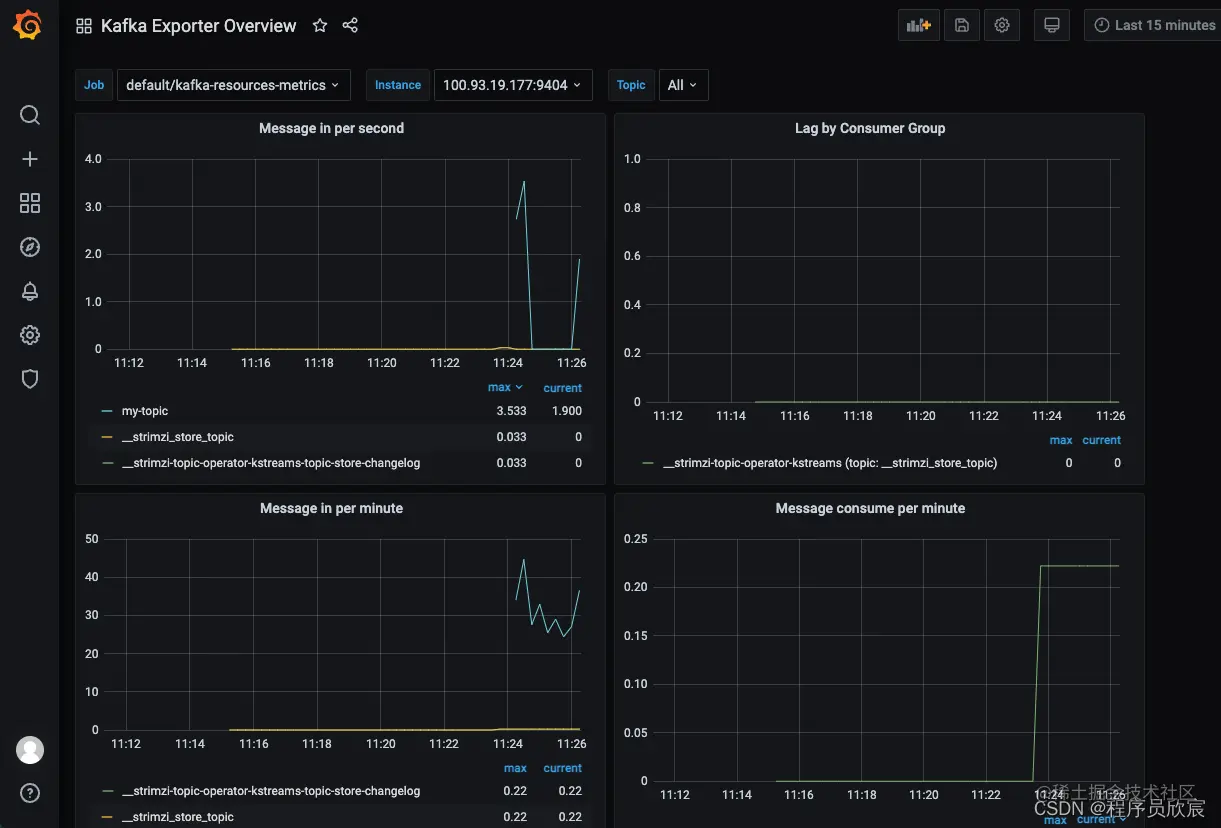Click the 1.900 current value for my-topic
1221x828 pixels.
[x=566, y=411]
